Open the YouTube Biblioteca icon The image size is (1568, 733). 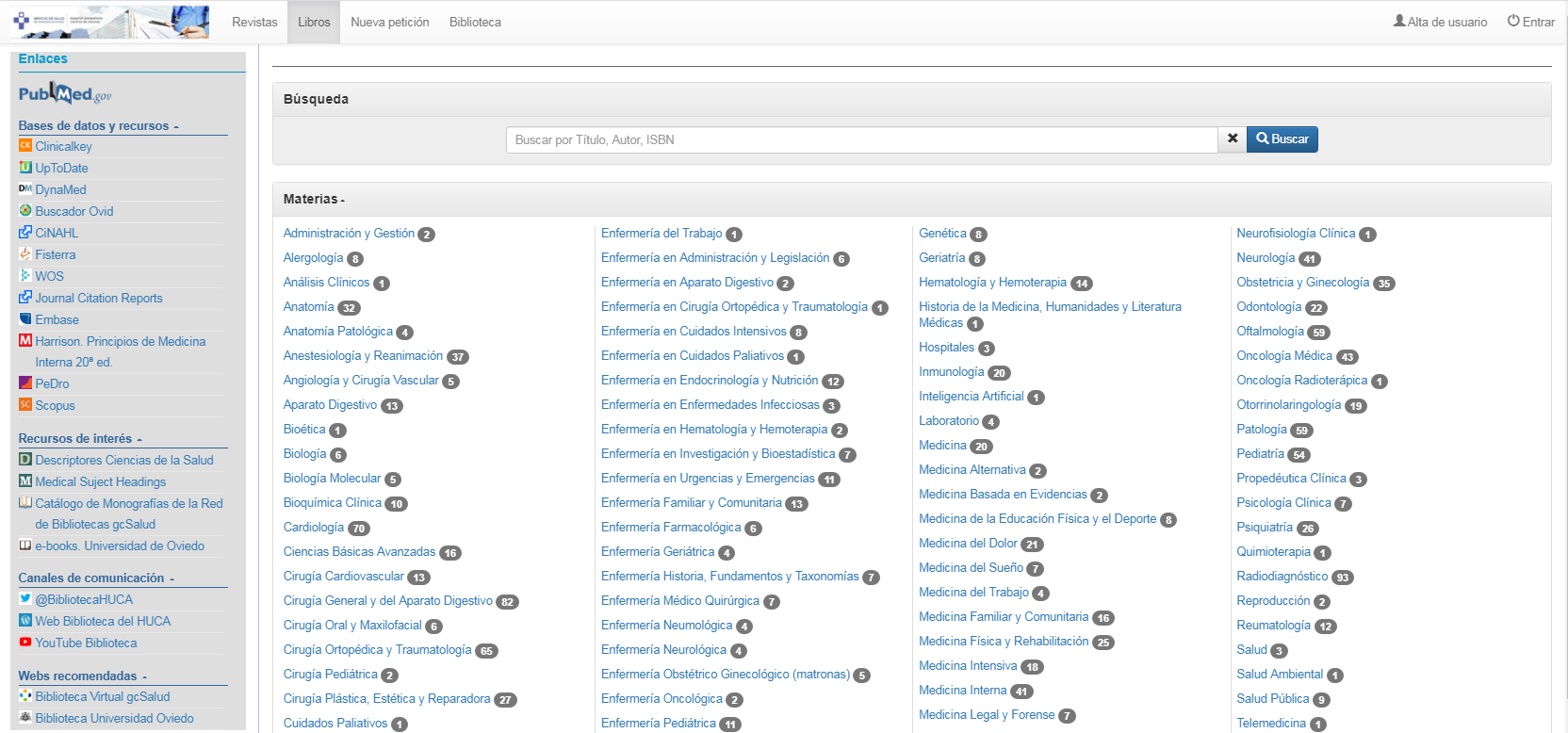(25, 643)
